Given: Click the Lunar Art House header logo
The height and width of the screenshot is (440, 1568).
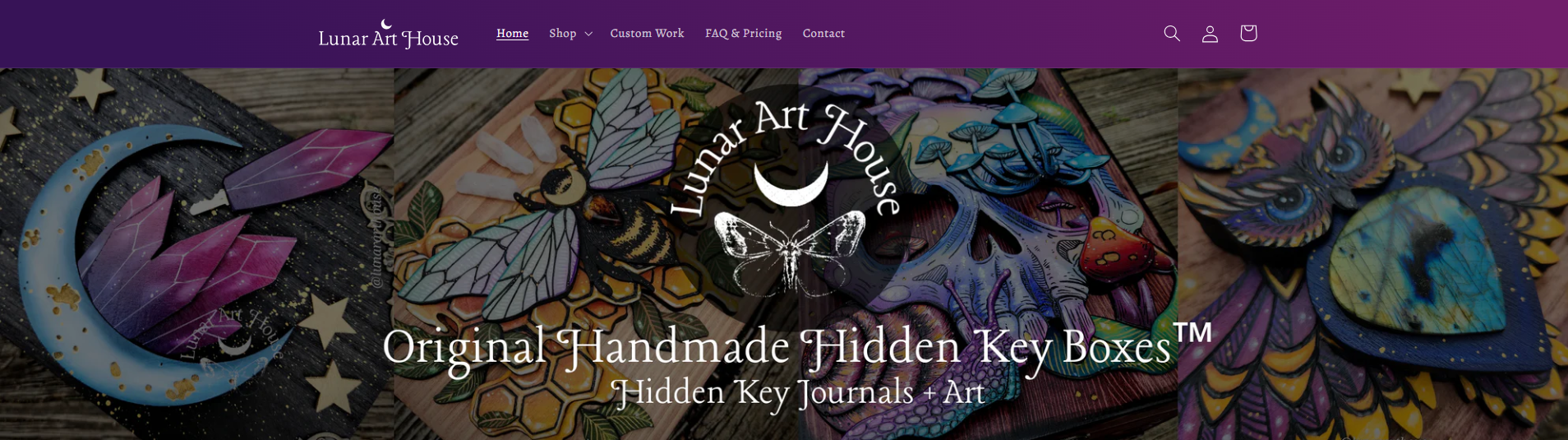Looking at the screenshot, I should click(388, 34).
